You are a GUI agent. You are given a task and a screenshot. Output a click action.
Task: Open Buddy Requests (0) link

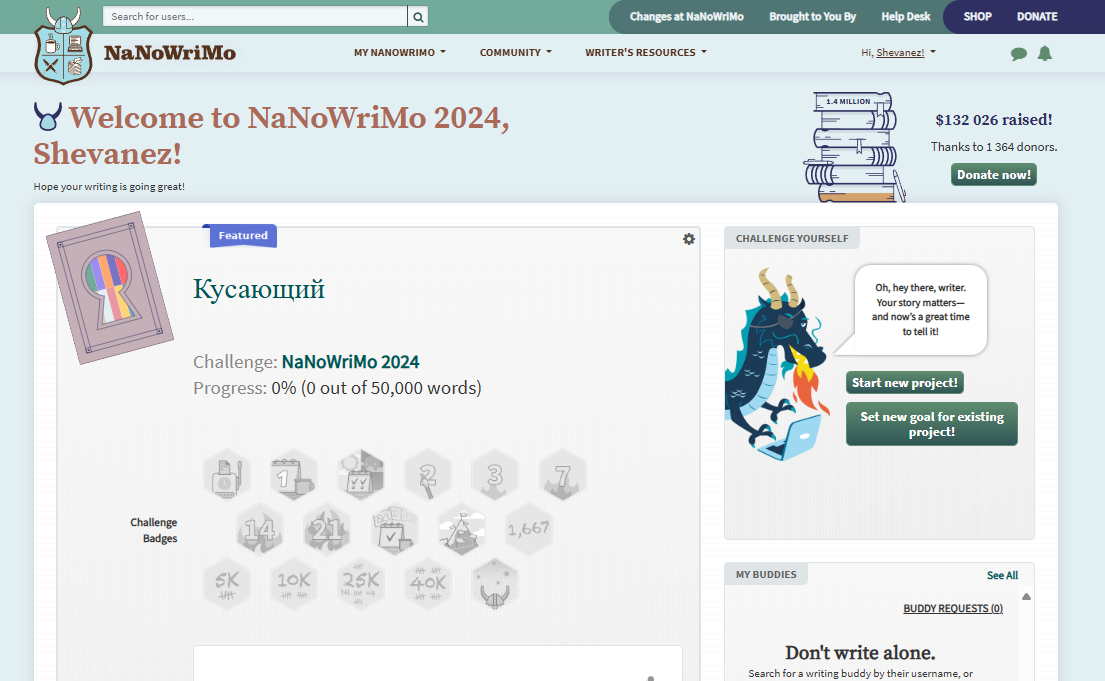[953, 608]
